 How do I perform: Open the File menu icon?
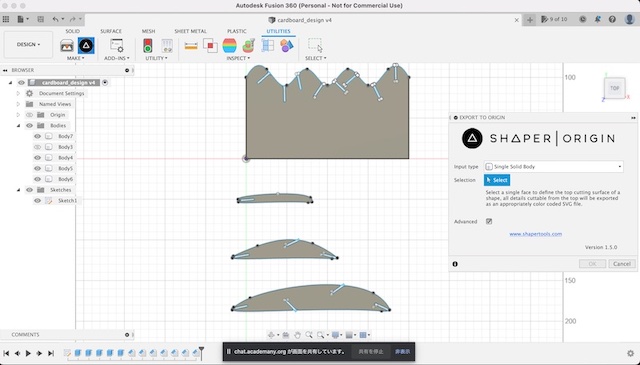pos(22,19)
